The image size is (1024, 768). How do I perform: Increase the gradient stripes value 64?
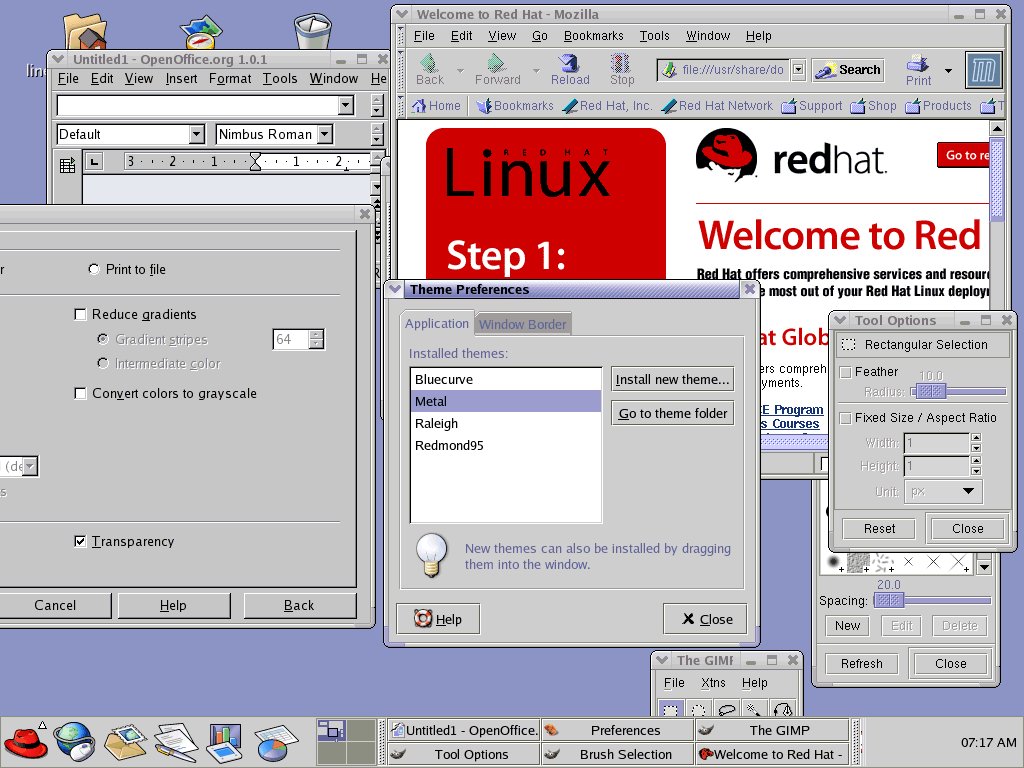pos(317,334)
